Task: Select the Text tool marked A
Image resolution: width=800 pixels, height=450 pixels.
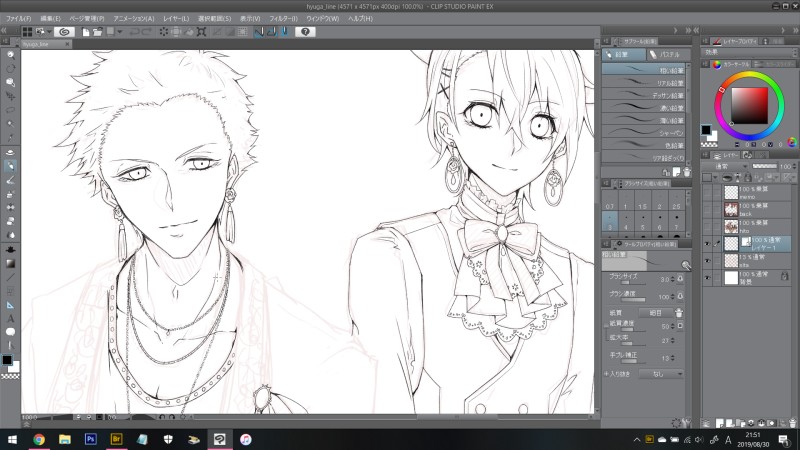Action: click(x=10, y=318)
